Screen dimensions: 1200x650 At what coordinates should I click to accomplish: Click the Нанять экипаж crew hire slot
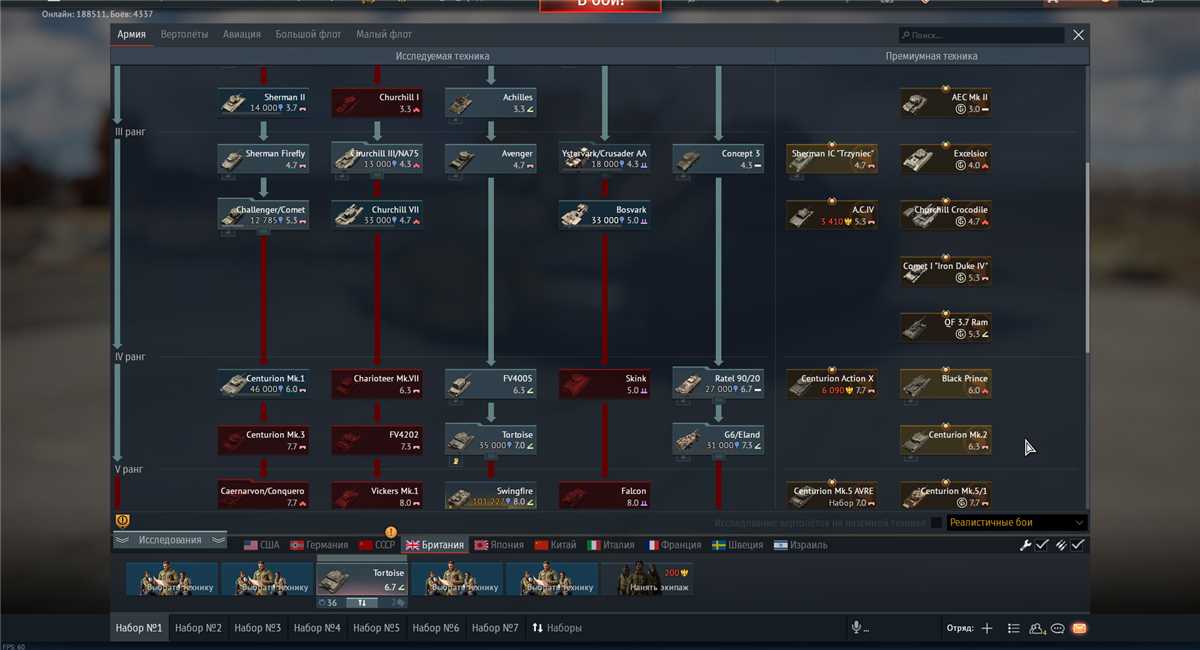click(x=646, y=579)
